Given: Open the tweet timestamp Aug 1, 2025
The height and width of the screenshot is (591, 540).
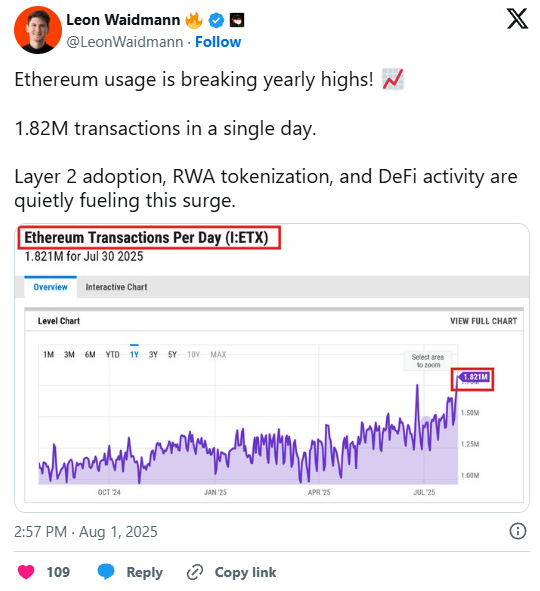Looking at the screenshot, I should coord(86,532).
